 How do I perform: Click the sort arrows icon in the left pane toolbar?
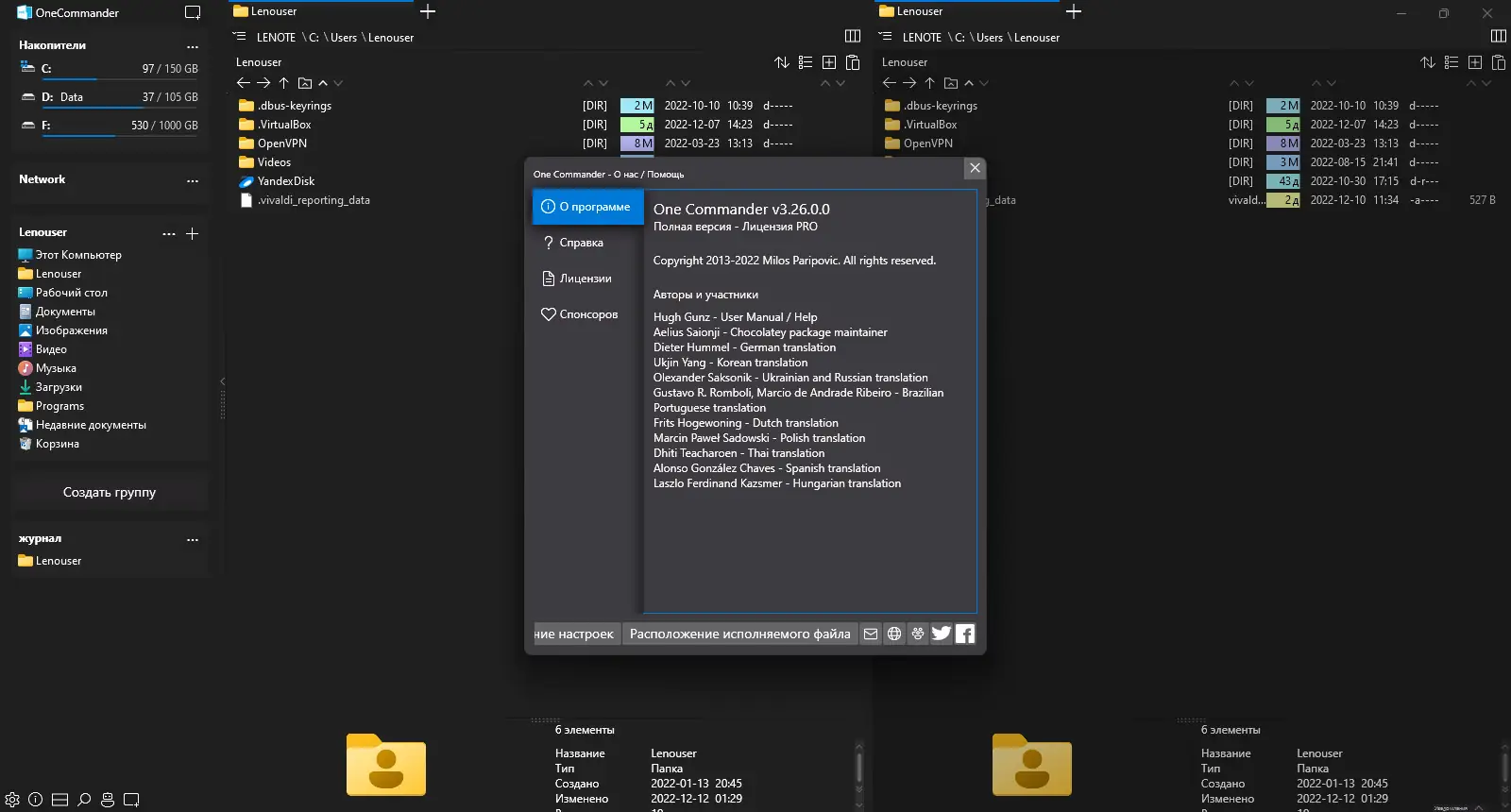(782, 62)
